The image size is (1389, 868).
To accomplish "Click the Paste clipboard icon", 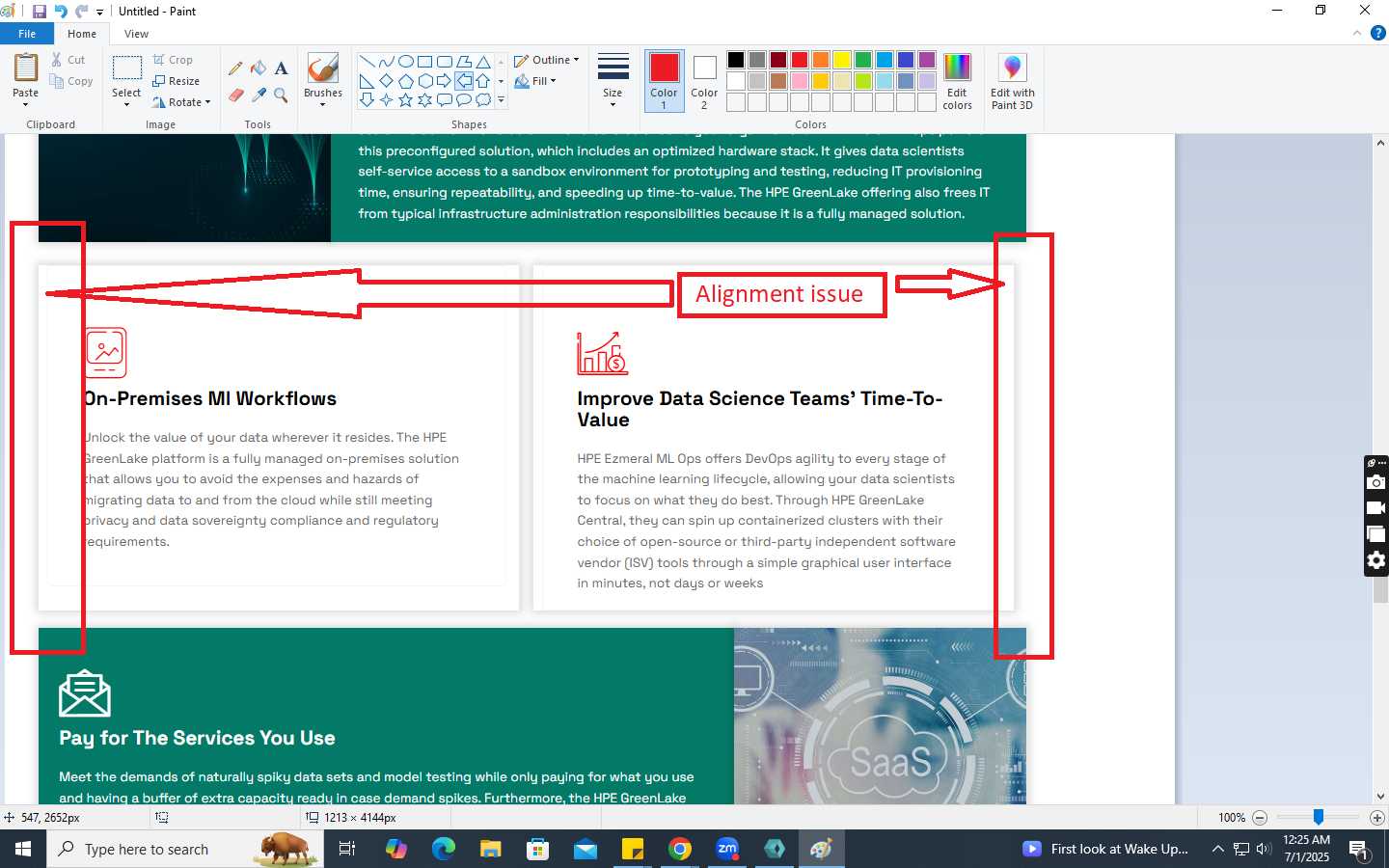I will point(26,68).
